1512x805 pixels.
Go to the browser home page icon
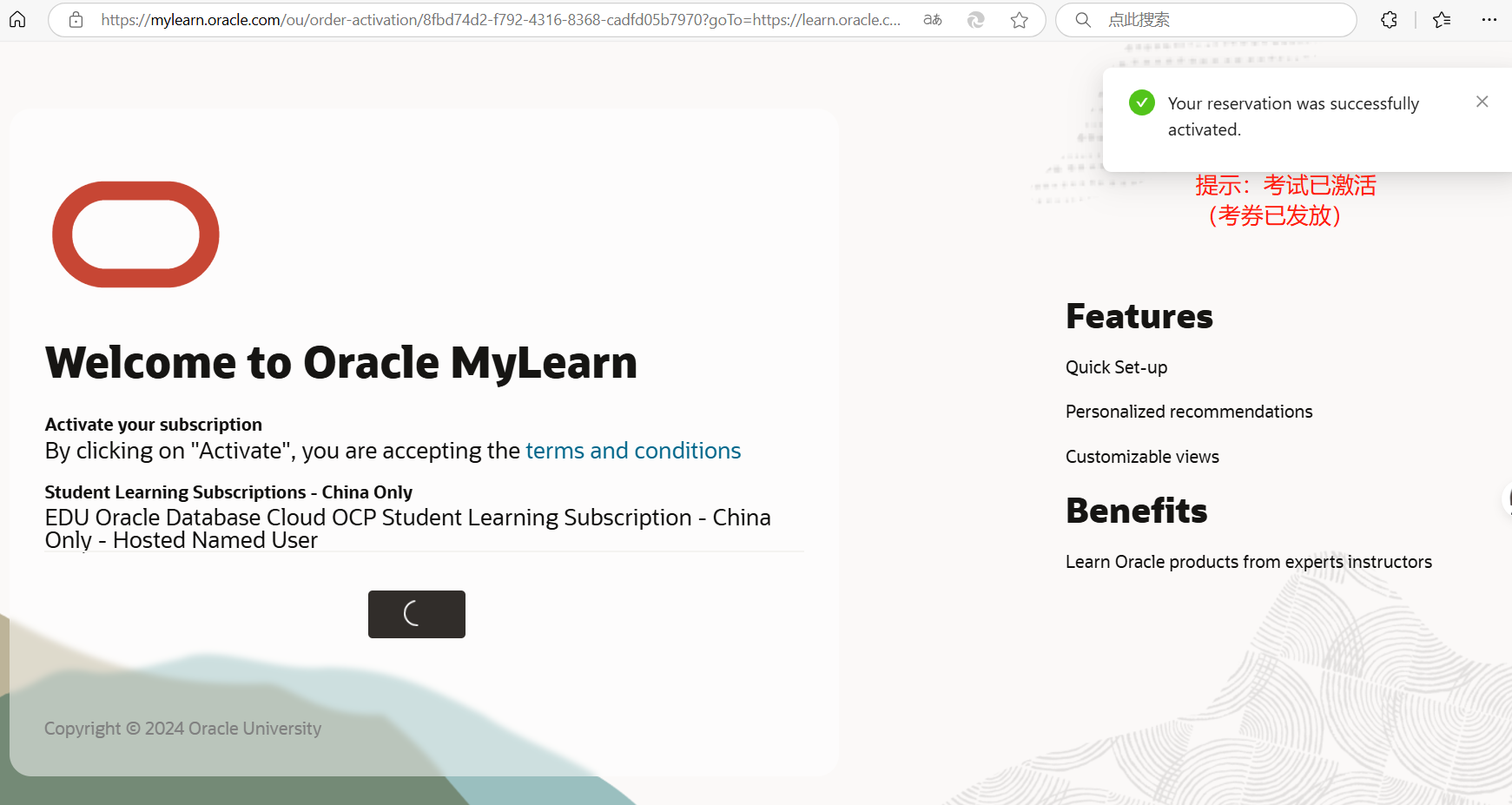tap(17, 19)
